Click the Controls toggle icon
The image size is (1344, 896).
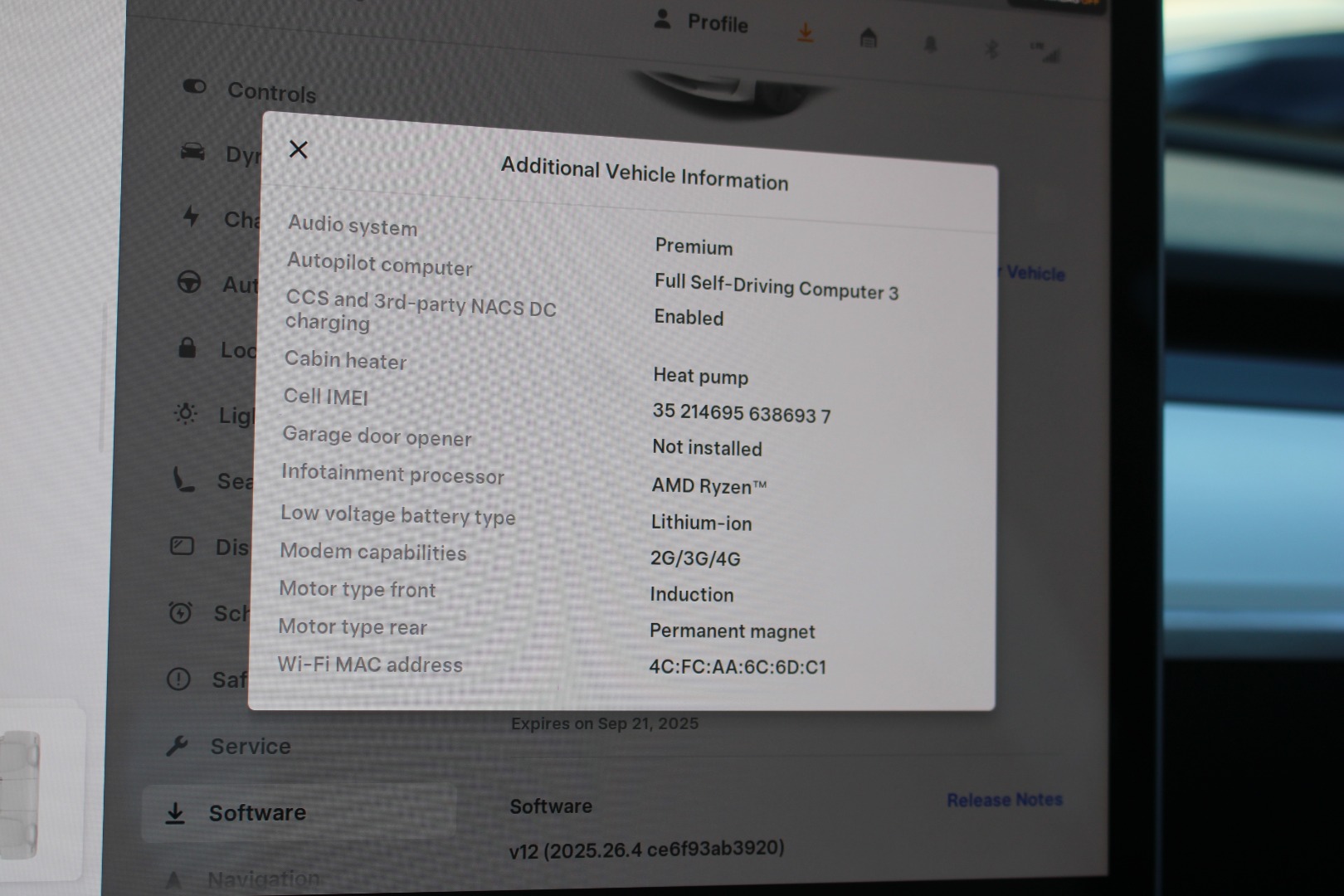click(x=194, y=86)
